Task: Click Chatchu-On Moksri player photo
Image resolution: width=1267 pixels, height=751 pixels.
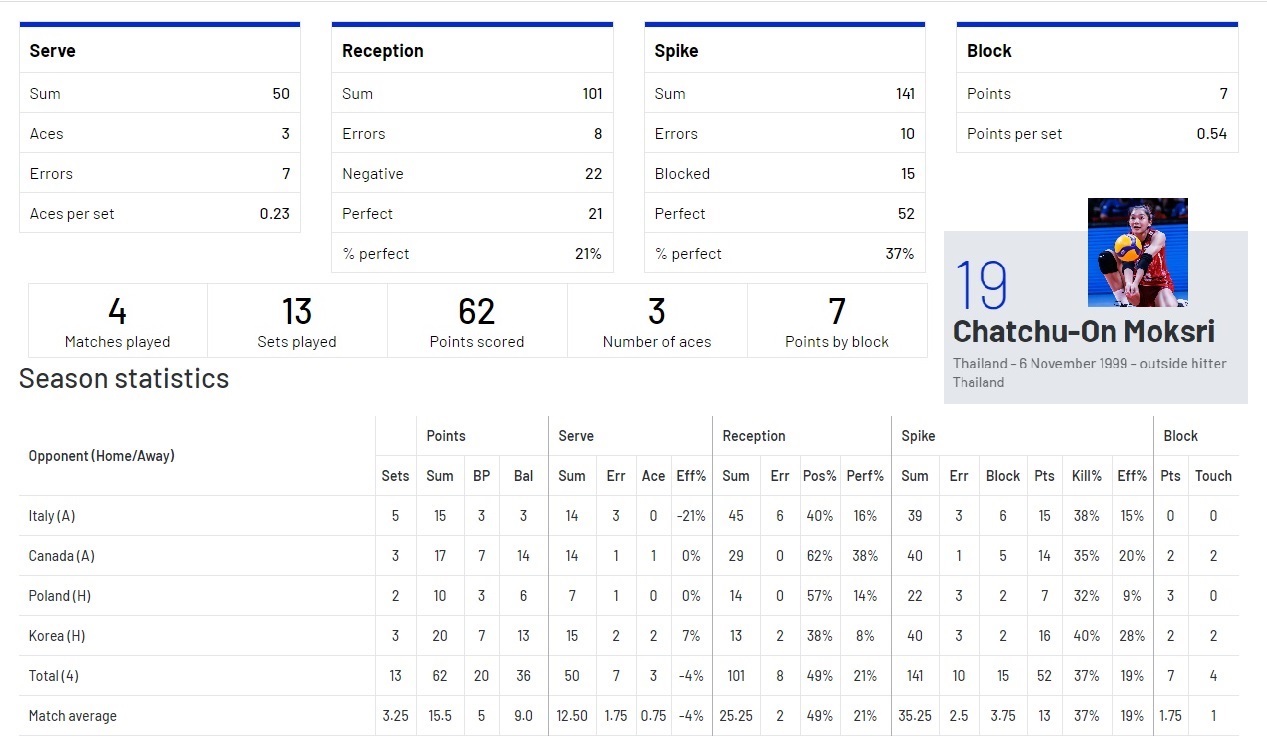Action: [x=1138, y=252]
